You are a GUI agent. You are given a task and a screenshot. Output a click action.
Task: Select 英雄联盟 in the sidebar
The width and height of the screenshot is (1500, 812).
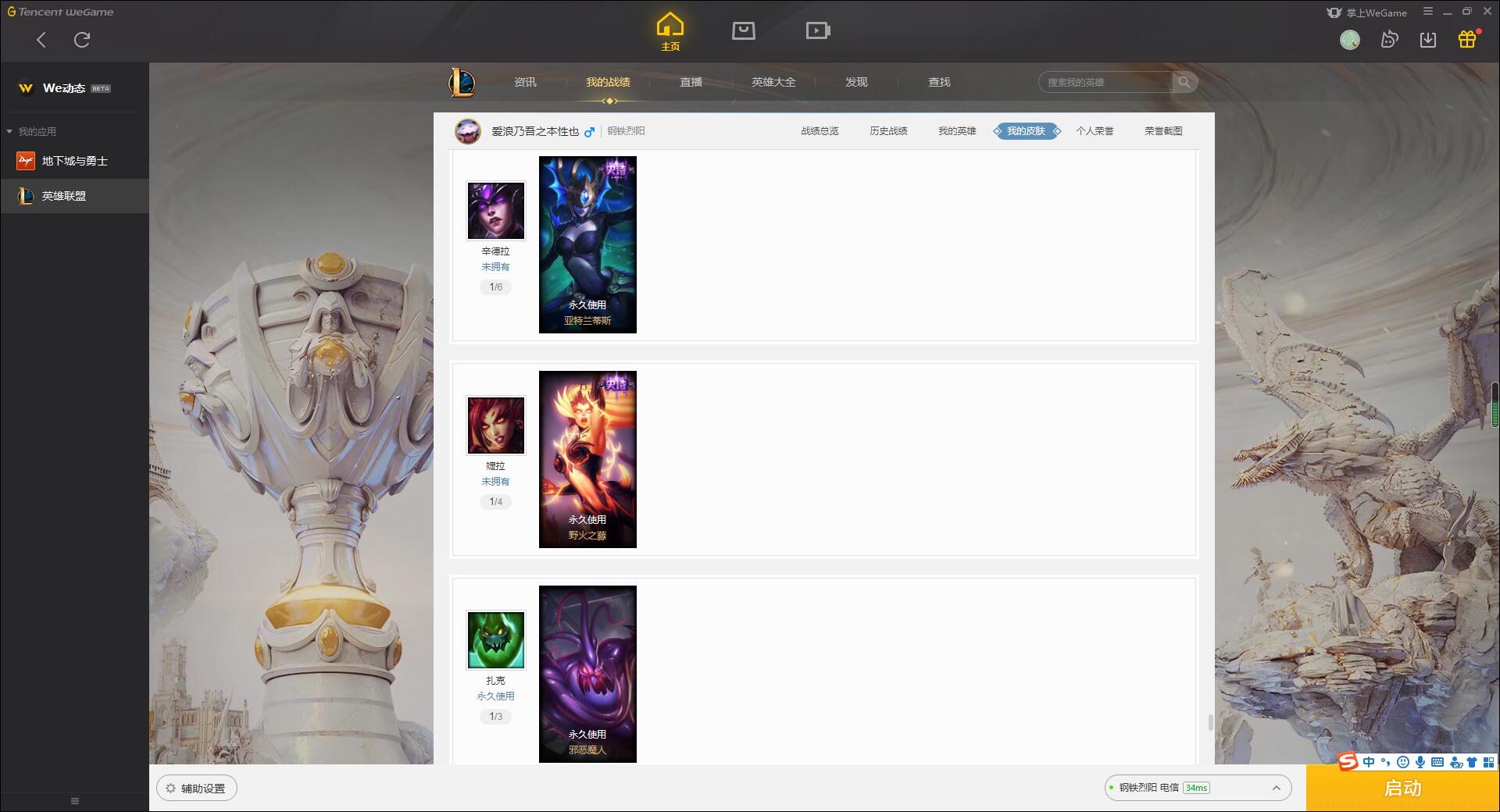pos(74,196)
